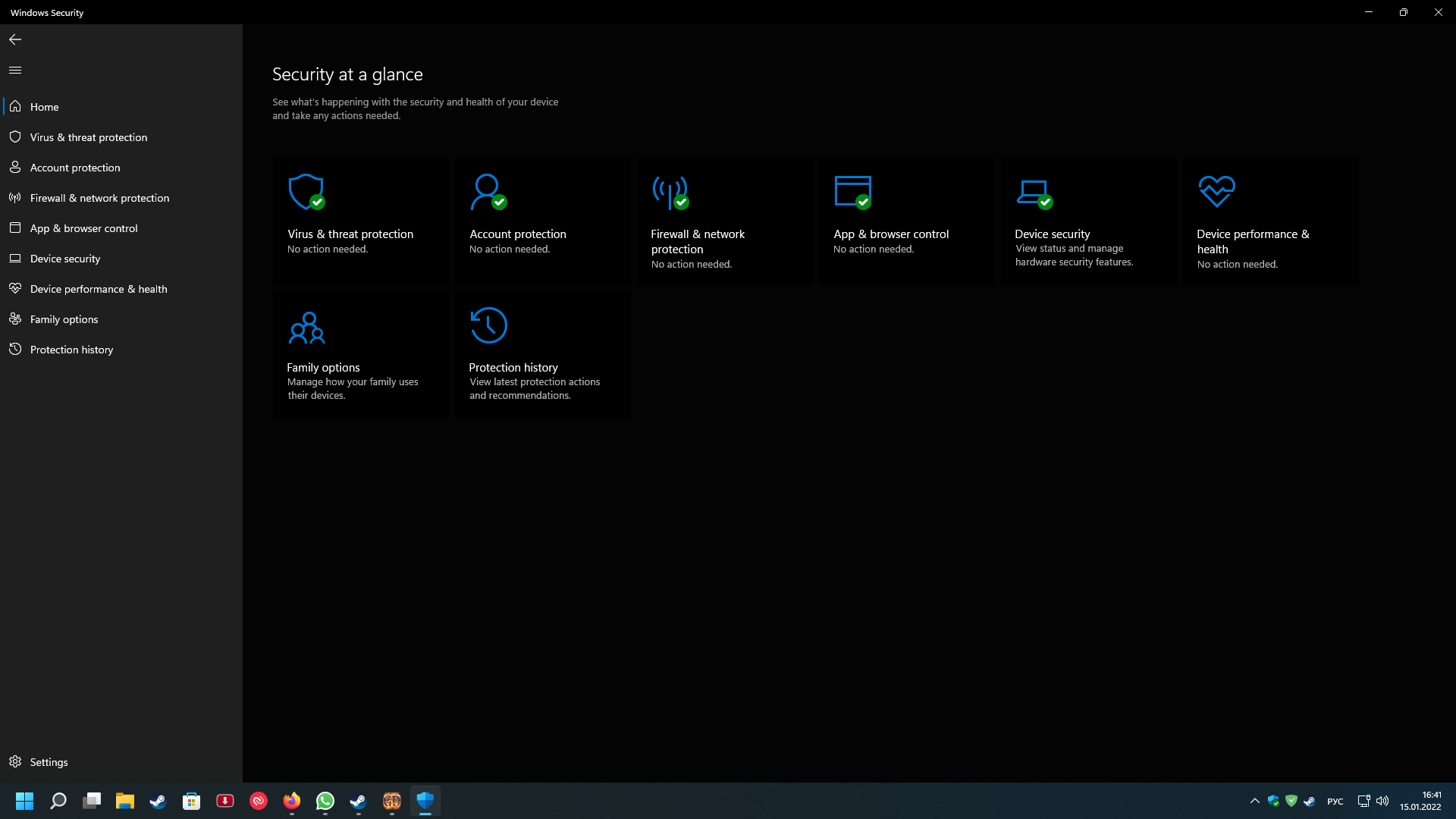Click the active Windows Security taskbar icon
Image resolution: width=1456 pixels, height=819 pixels.
click(425, 801)
